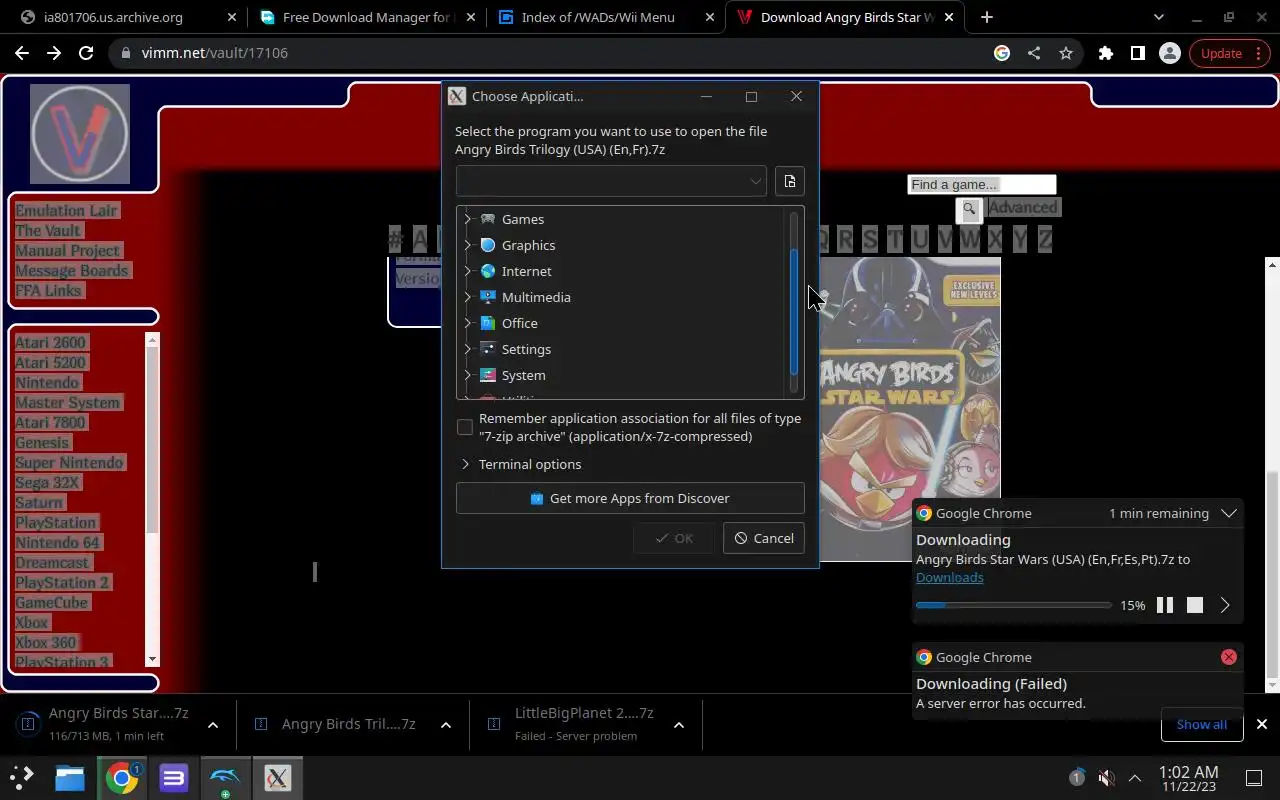The height and width of the screenshot is (800, 1280).
Task: Bookmark this page with the star
Action: [x=1066, y=53]
